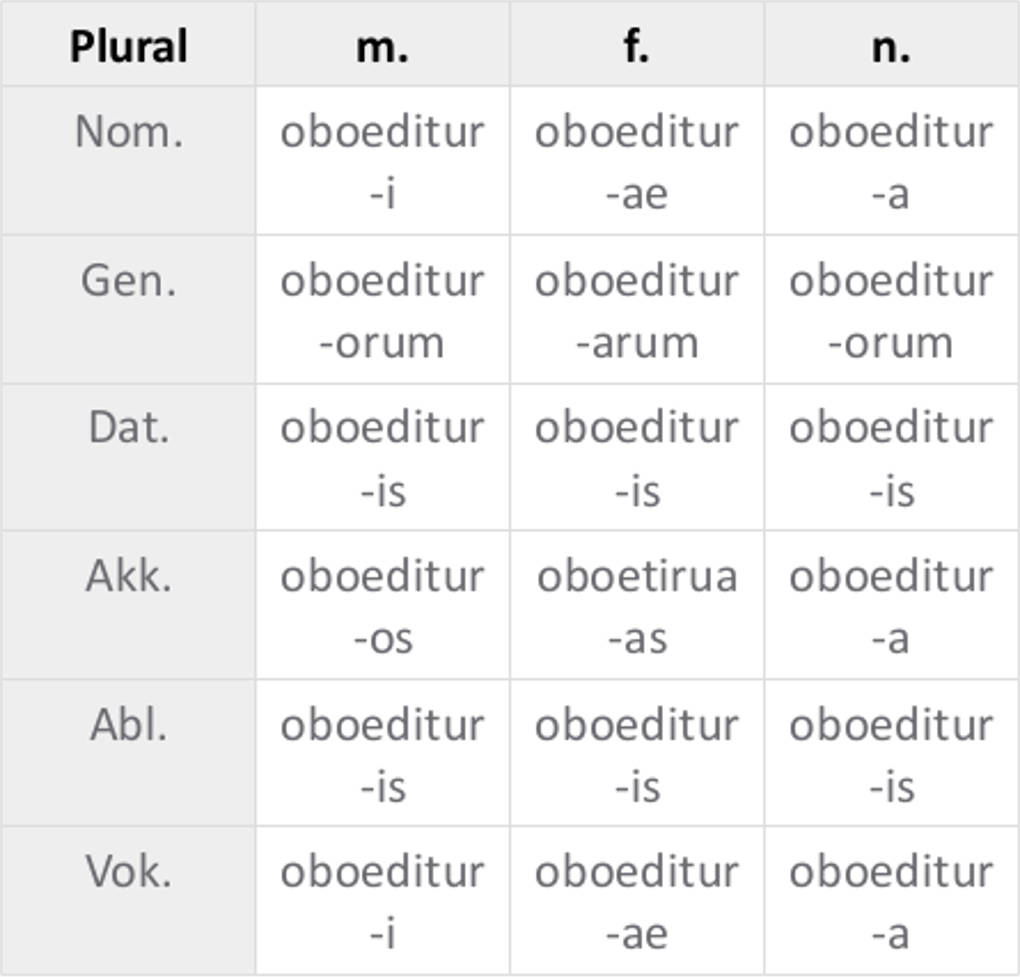Click the Nom. row label
Viewport: 1020px width, 977px height.
click(x=128, y=131)
